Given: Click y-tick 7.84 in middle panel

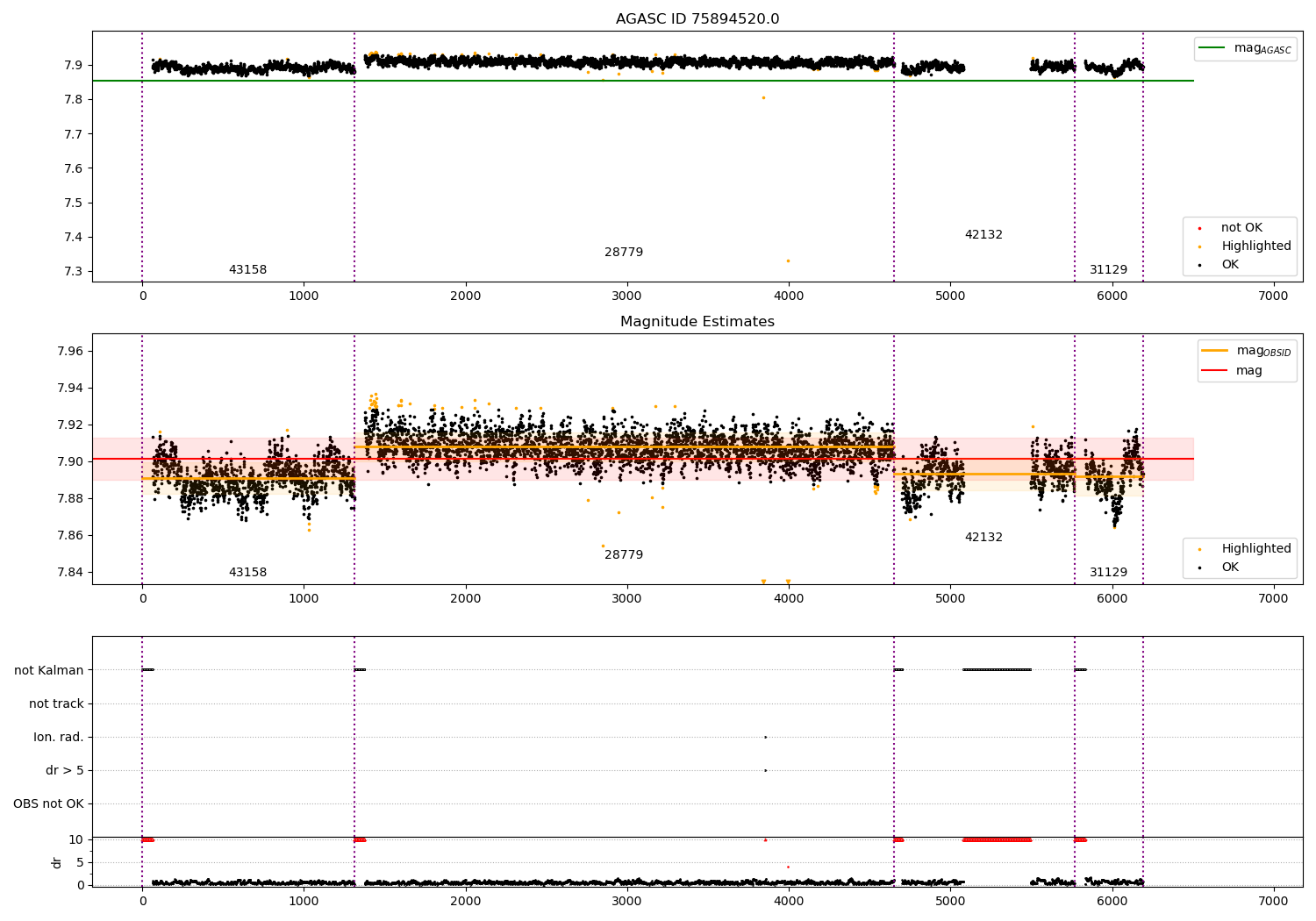Looking at the screenshot, I should 70,573.
